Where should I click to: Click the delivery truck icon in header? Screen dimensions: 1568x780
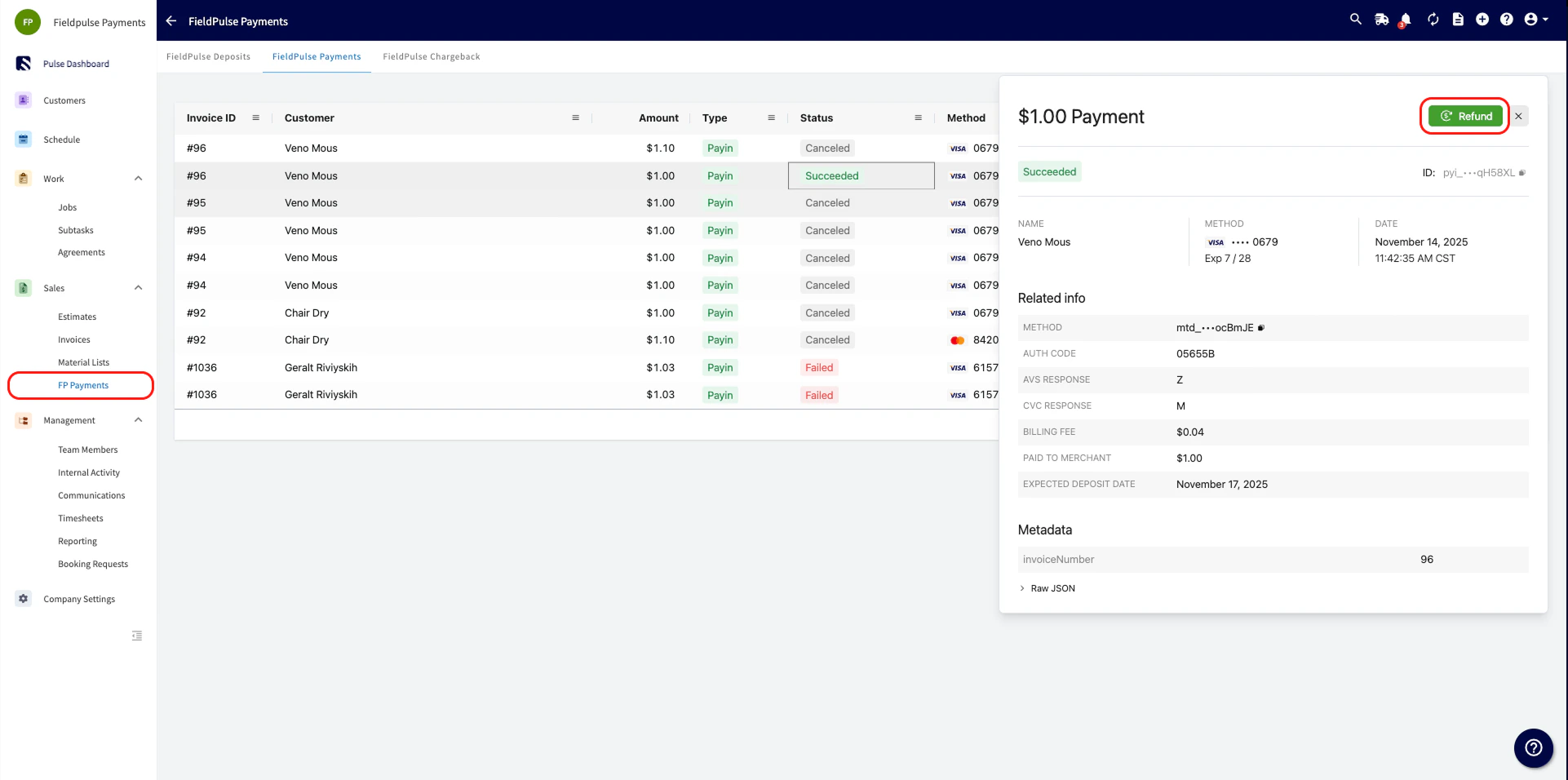(x=1381, y=20)
